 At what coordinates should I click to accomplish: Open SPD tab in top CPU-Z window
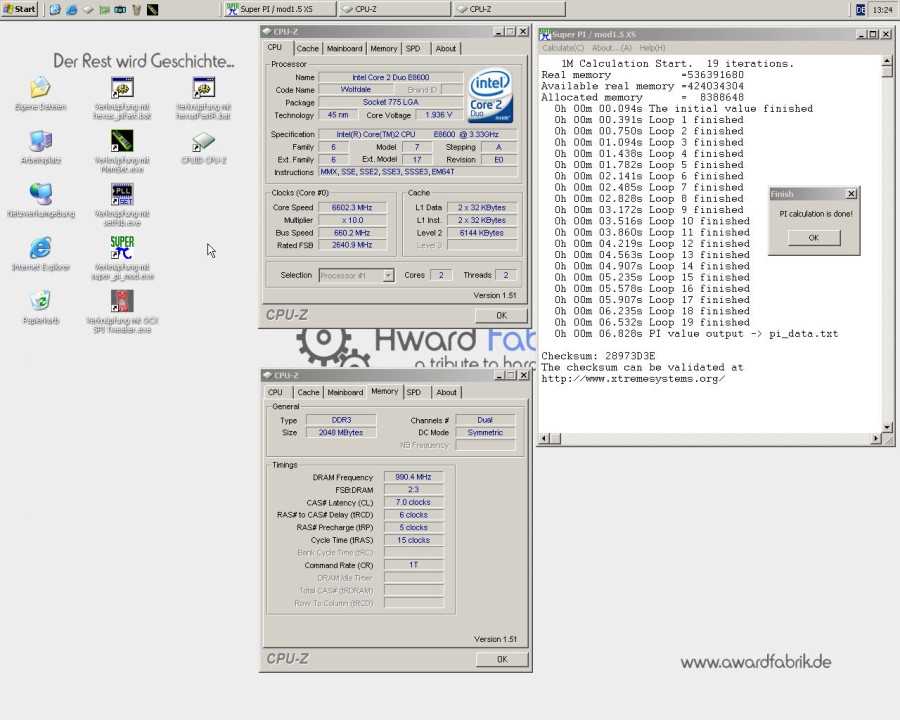[413, 49]
